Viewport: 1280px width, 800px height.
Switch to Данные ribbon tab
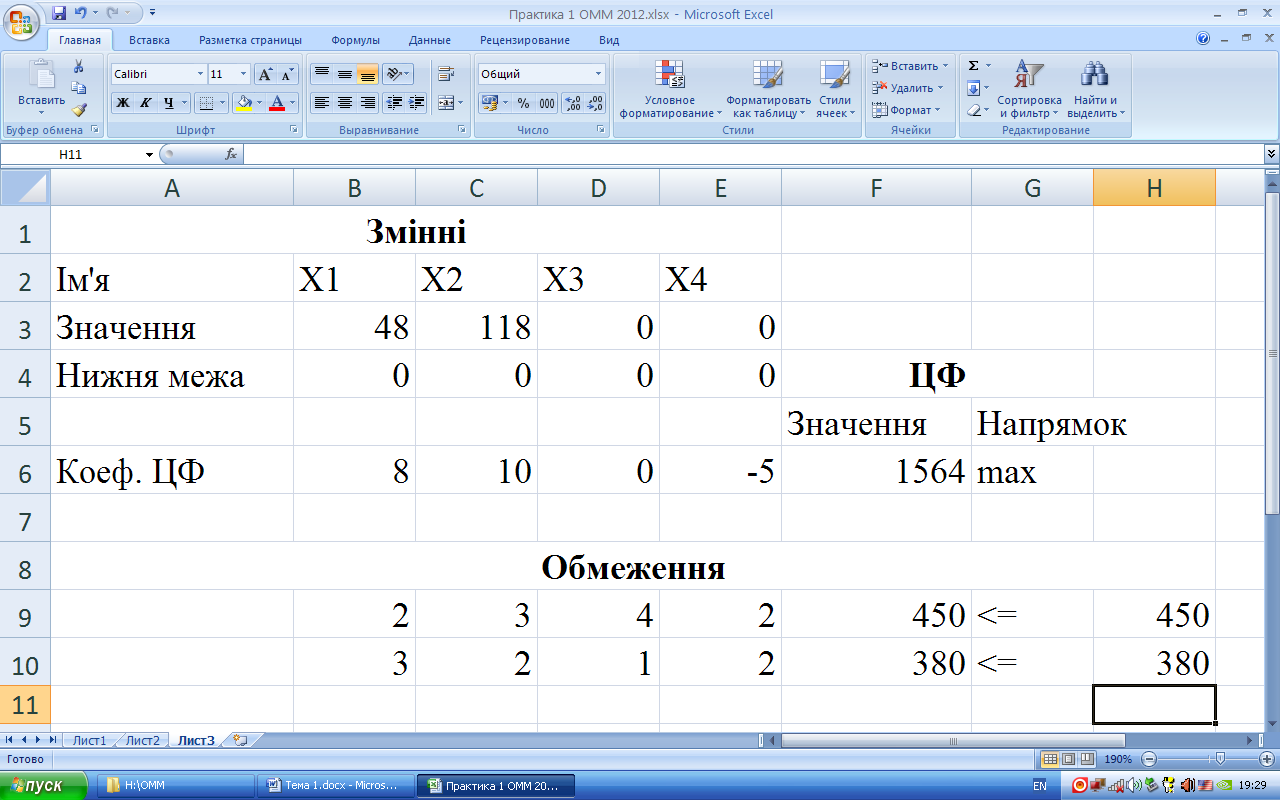coord(430,40)
